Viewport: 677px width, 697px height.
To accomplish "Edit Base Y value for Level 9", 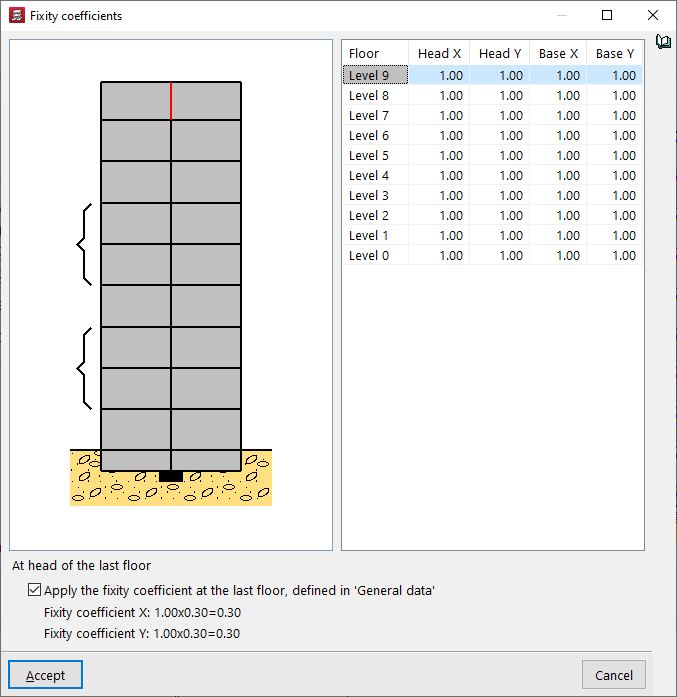I will pos(614,75).
